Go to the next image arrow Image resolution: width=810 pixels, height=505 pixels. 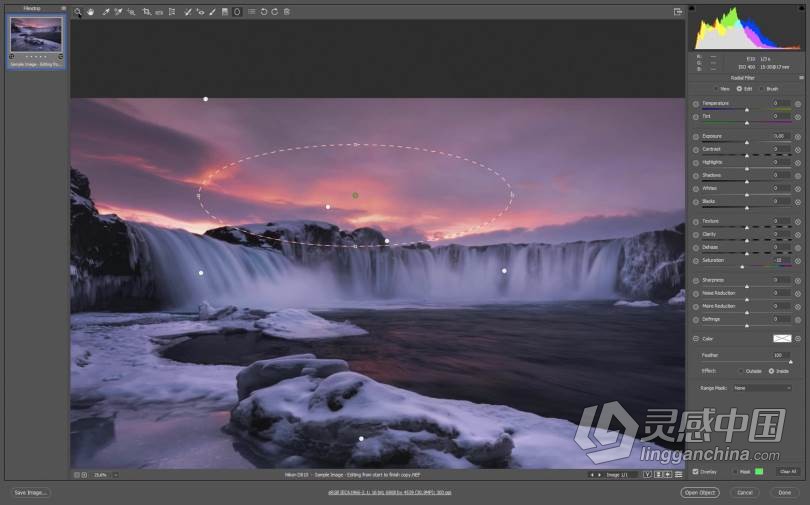pos(599,475)
